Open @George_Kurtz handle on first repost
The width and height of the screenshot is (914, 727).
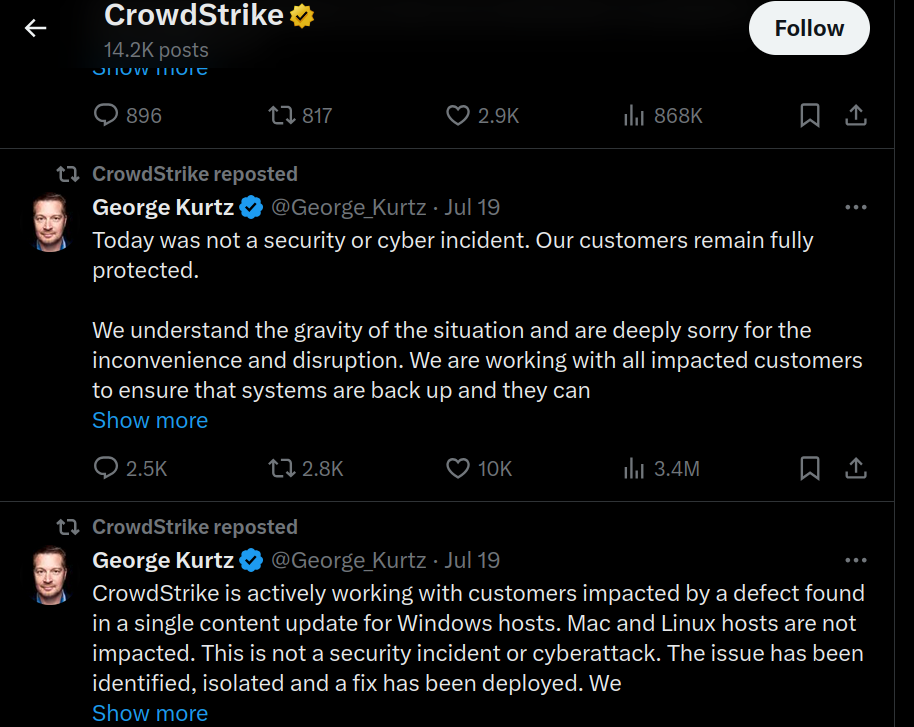[349, 208]
